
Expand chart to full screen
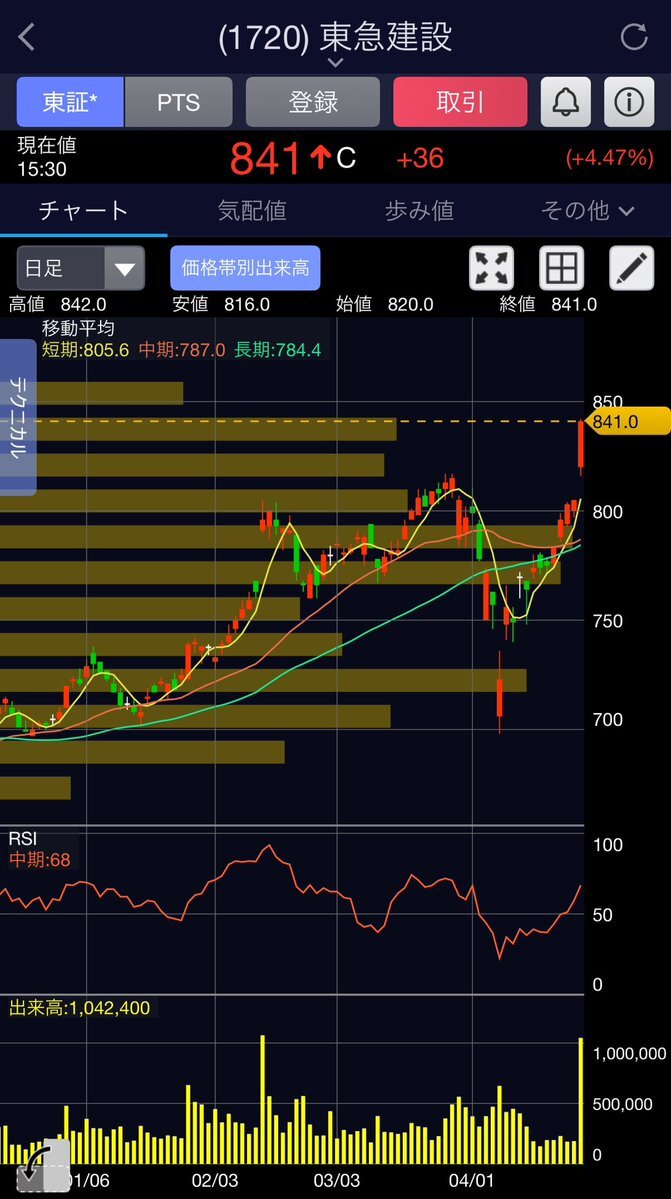491,268
